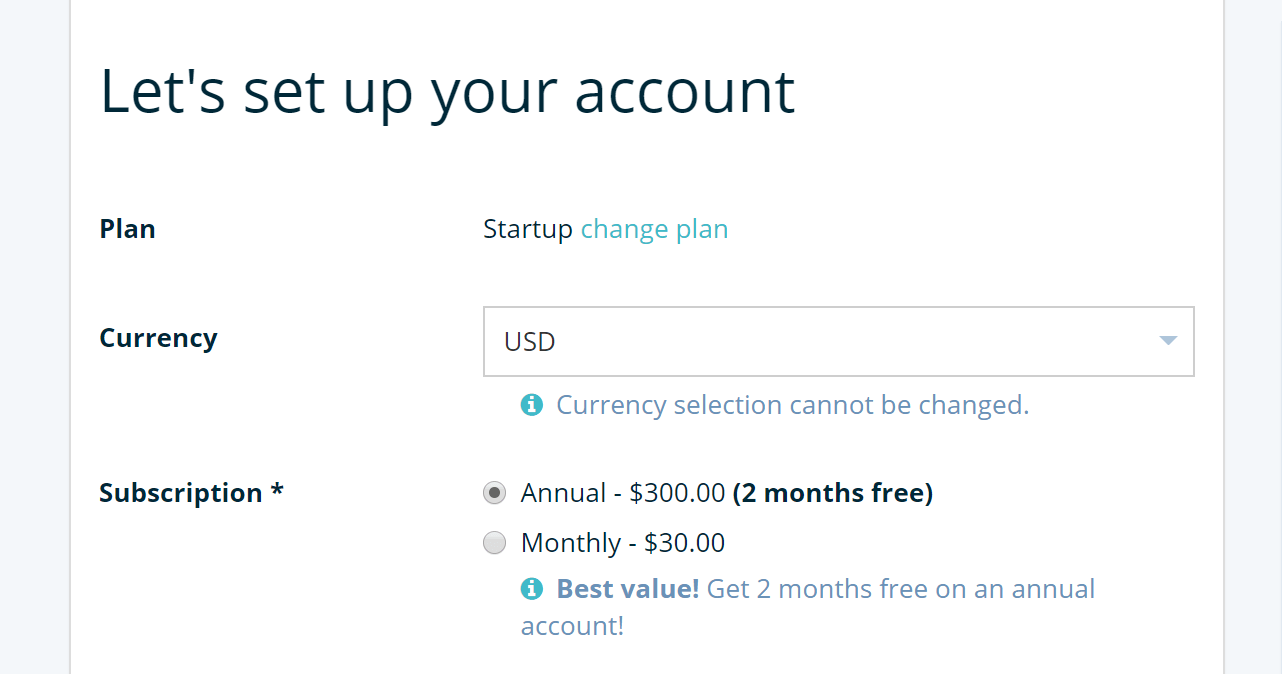Select the Annual subscription radio button

[494, 493]
